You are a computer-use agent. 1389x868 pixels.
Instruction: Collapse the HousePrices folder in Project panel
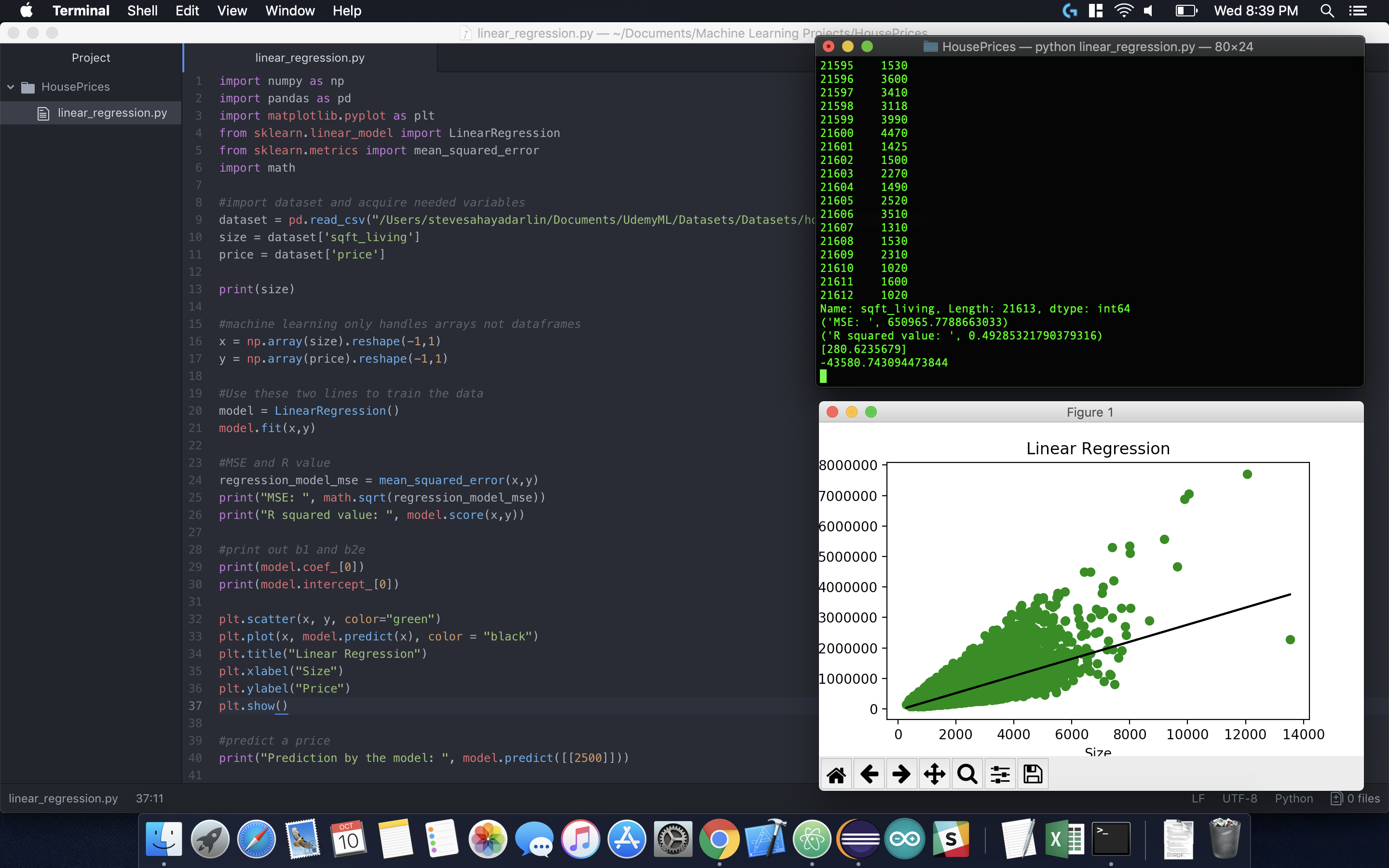(10, 87)
